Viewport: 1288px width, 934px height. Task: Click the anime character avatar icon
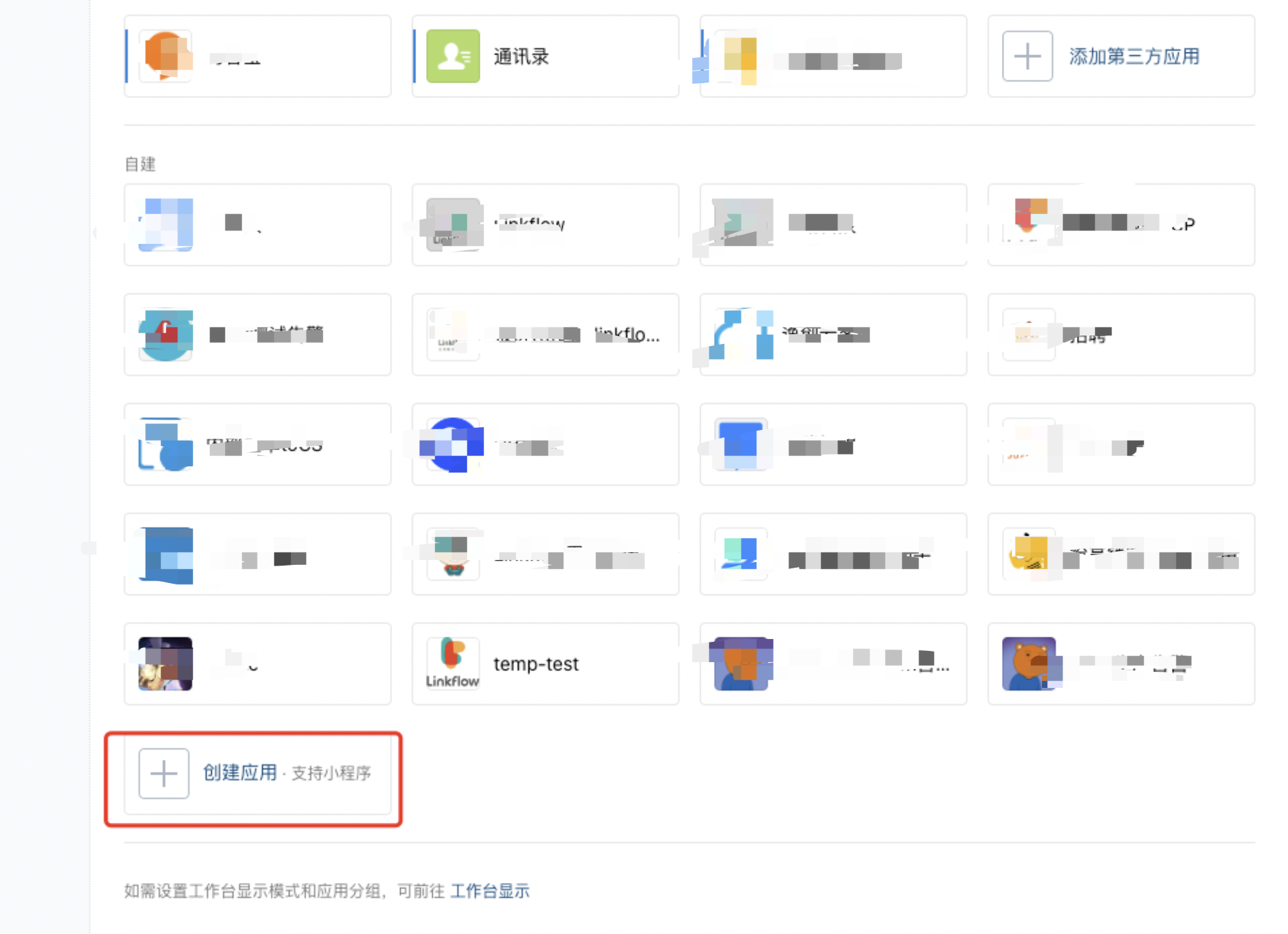click(x=166, y=663)
